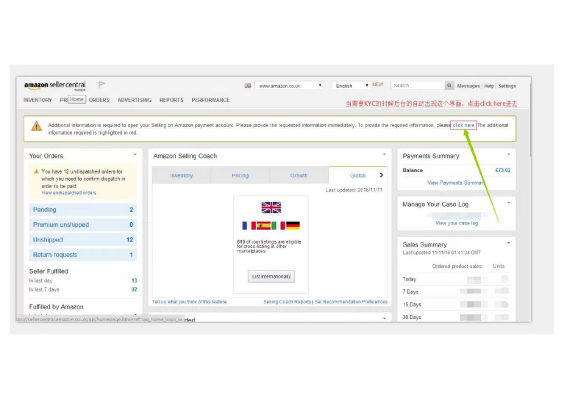The width and height of the screenshot is (564, 399).
Task: Open the ORDERS menu
Action: [x=99, y=100]
